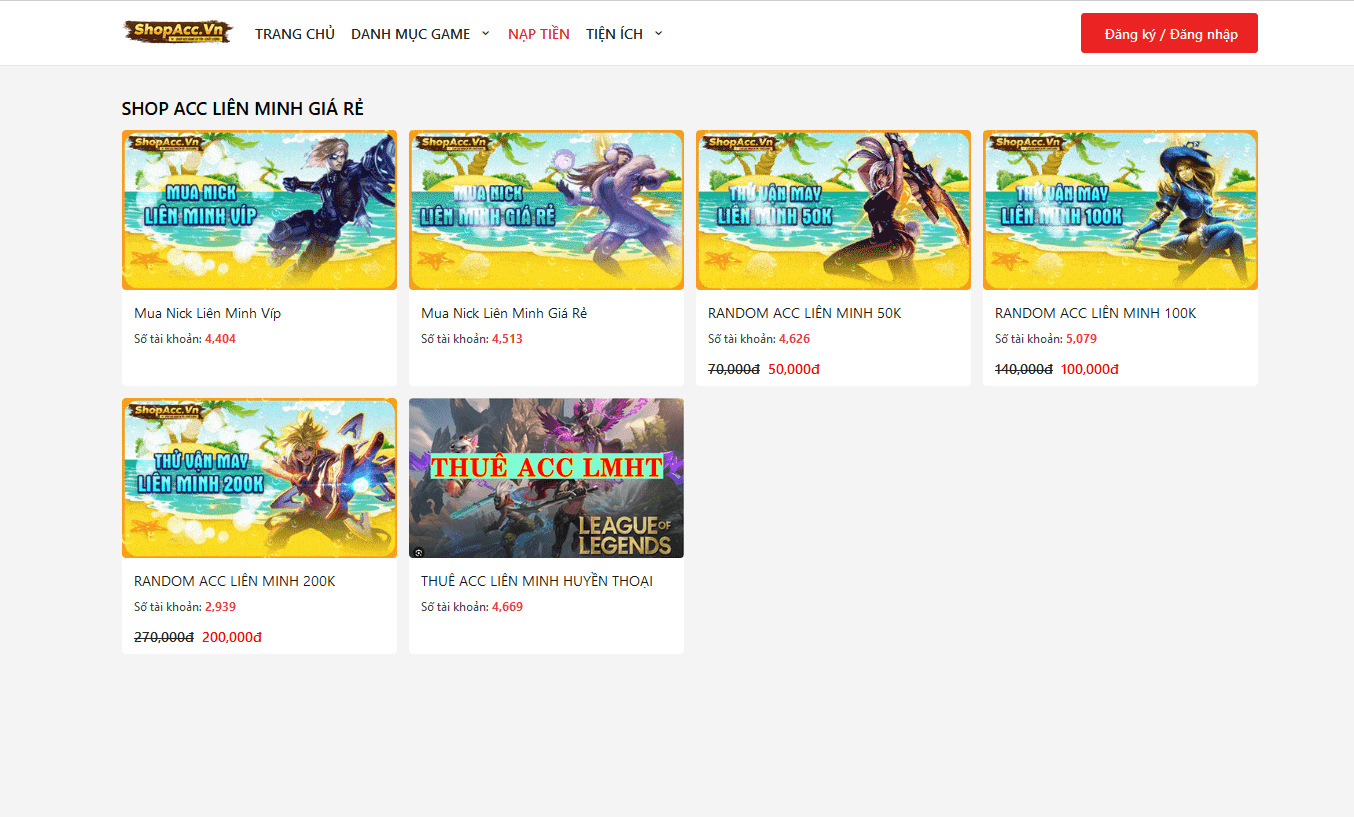Click the ShopAcc.Vn logo in header
This screenshot has height=817, width=1354.
point(178,32)
